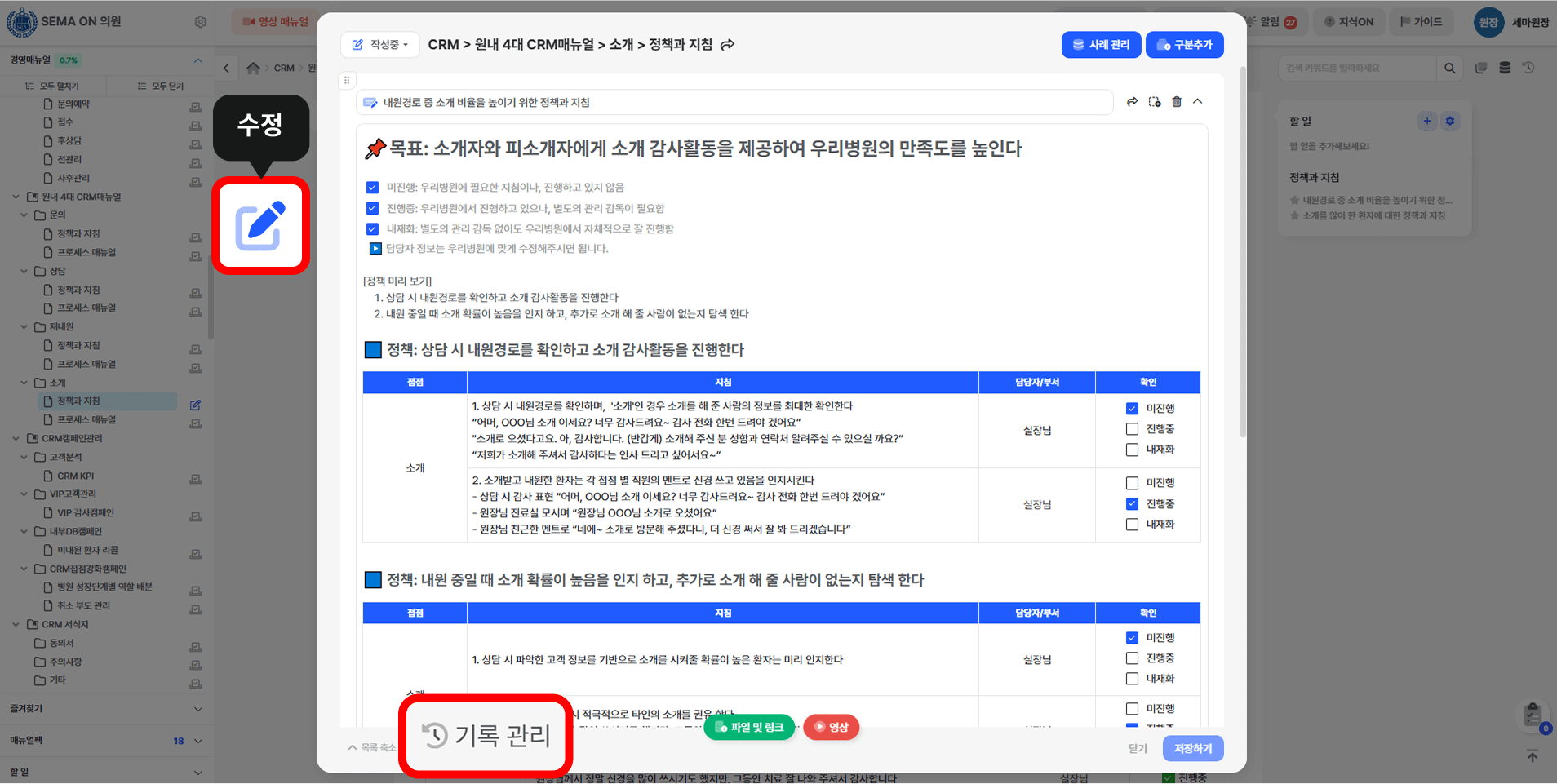Expand the 할 일 section at the sidebar bottom
The width and height of the screenshot is (1557, 784).
pyautogui.click(x=197, y=773)
